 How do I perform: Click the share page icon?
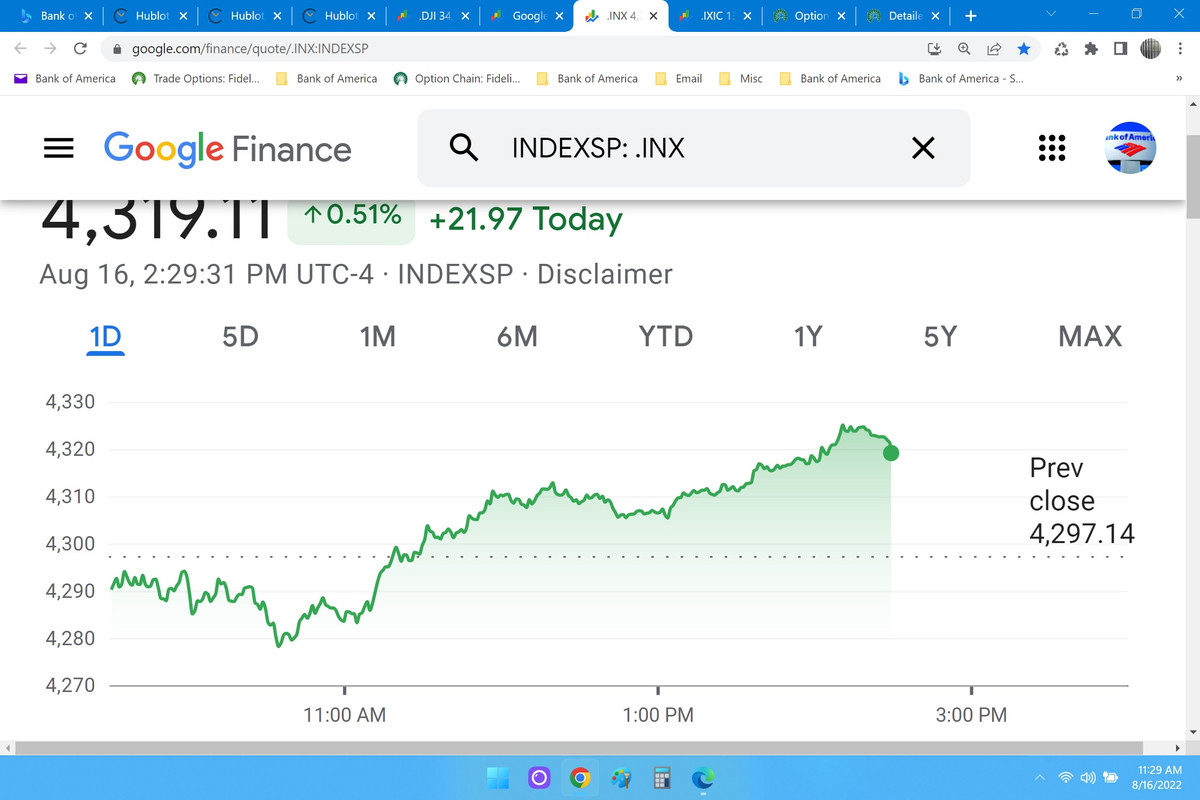tap(994, 48)
